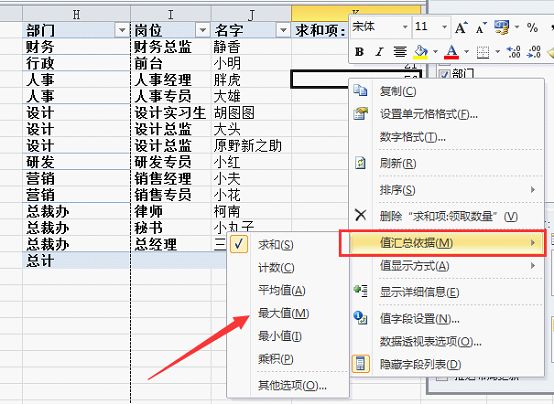The height and width of the screenshot is (404, 554).
Task: Select column header H
Action: click(x=76, y=14)
